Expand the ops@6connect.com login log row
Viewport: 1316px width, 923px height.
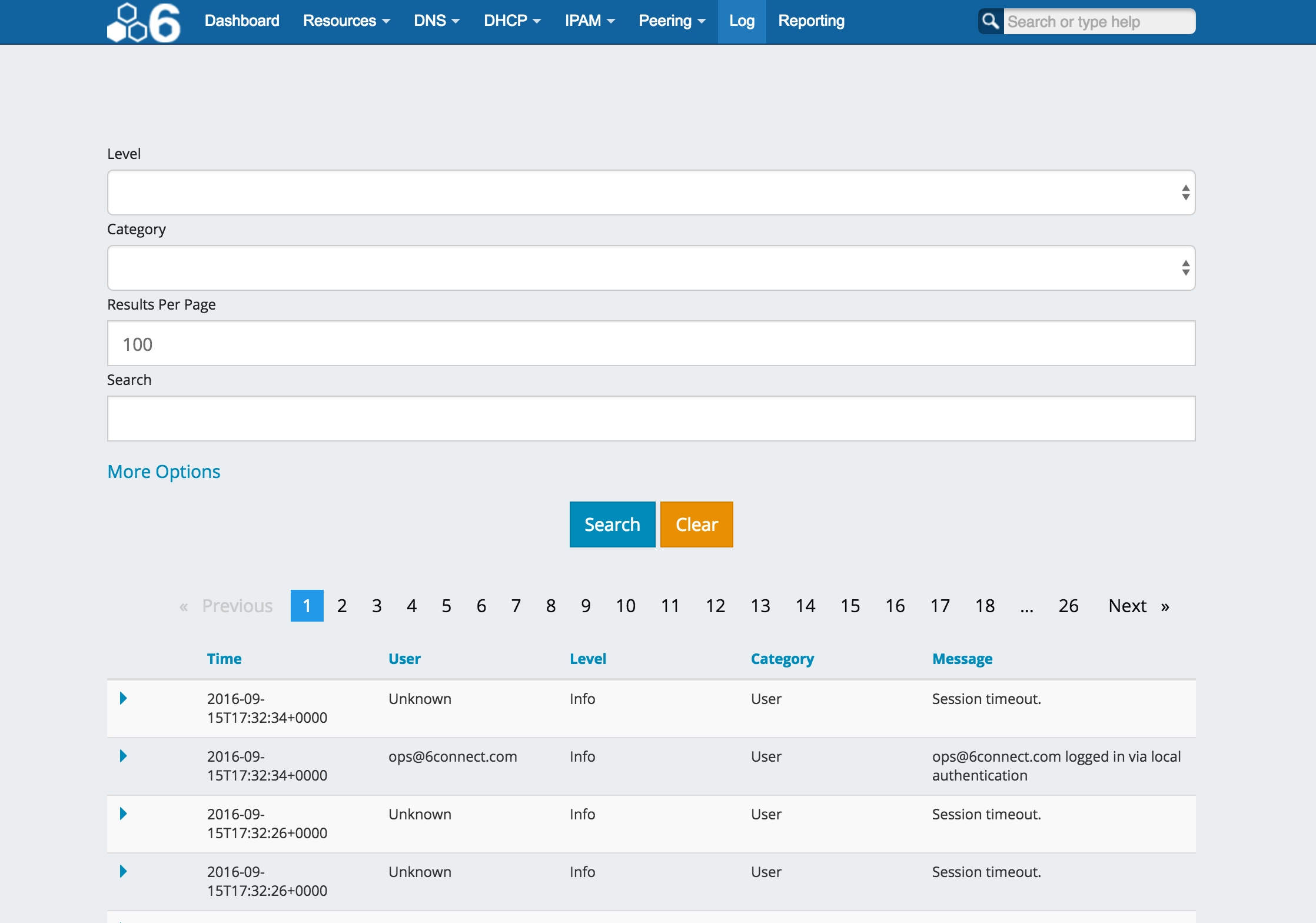[x=123, y=756]
